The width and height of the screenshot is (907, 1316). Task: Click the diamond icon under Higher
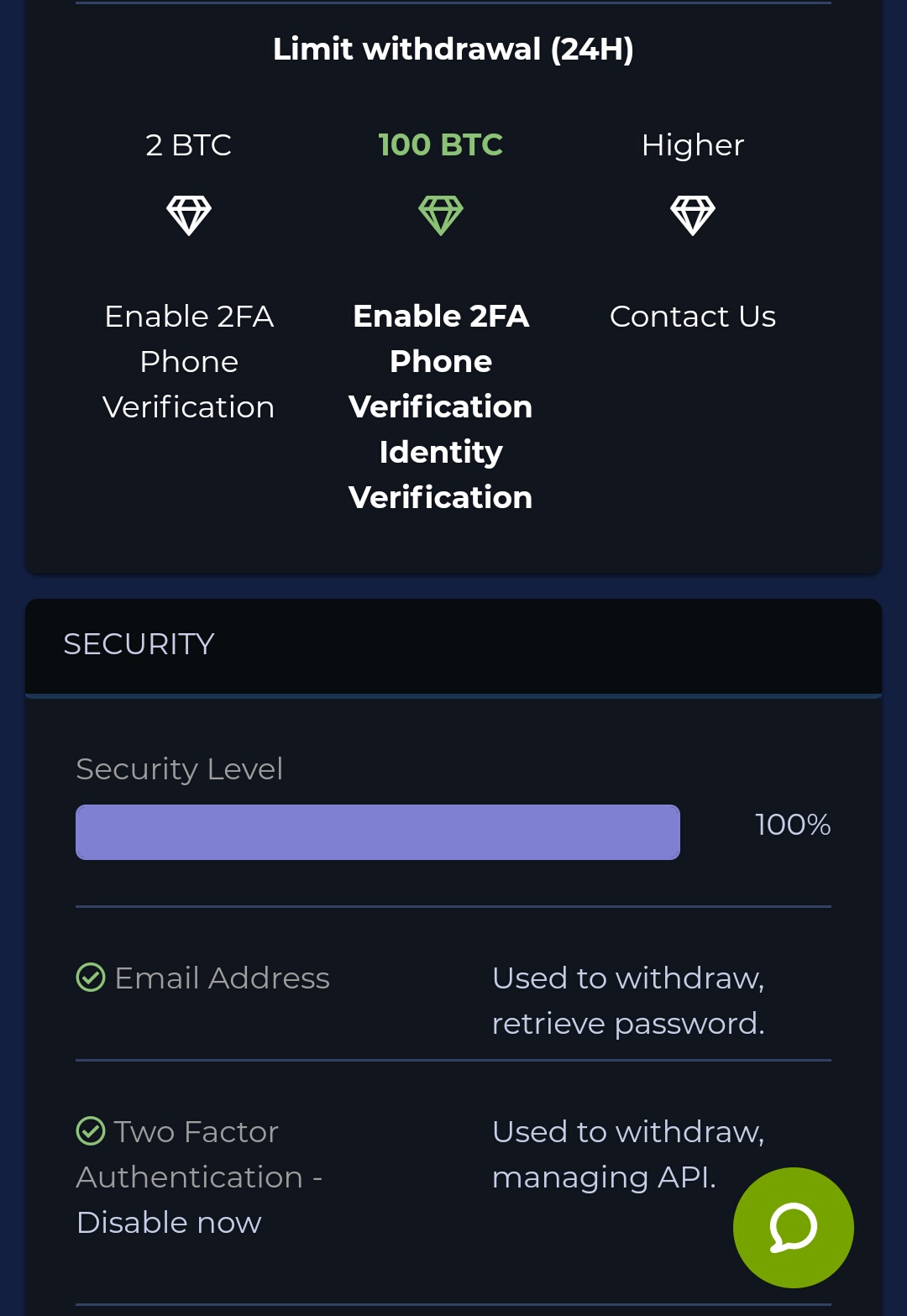coord(693,215)
